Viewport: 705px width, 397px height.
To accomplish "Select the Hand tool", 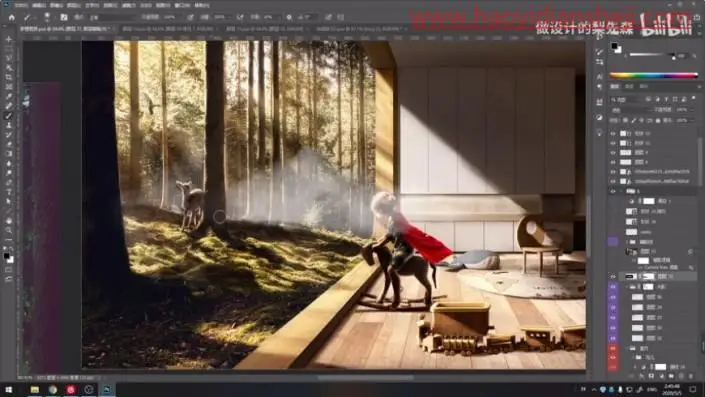I will tap(9, 221).
